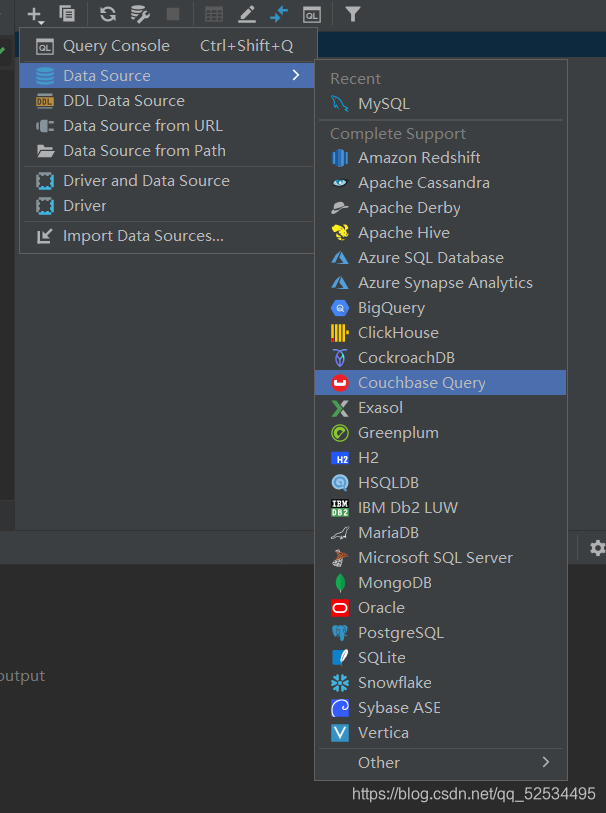This screenshot has height=813, width=606.
Task: Choose Apache Derby data source
Action: (x=441, y=208)
